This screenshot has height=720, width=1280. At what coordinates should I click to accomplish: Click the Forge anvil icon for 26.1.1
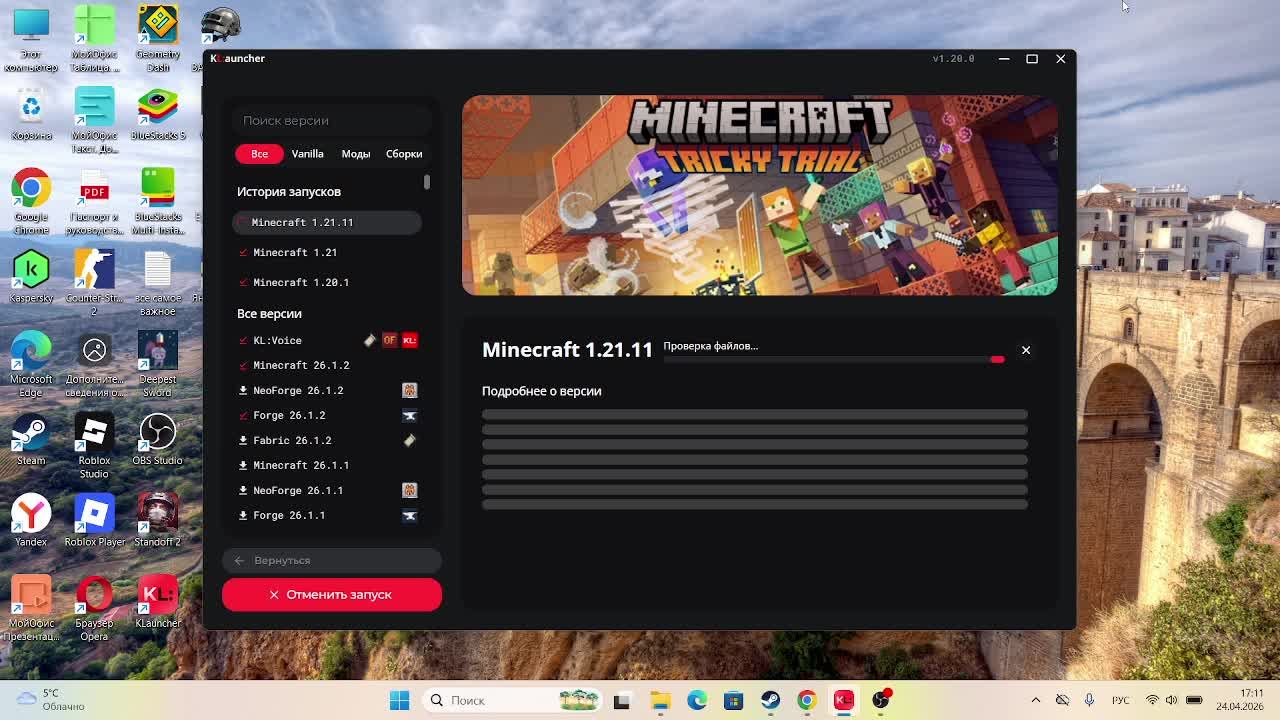point(409,515)
